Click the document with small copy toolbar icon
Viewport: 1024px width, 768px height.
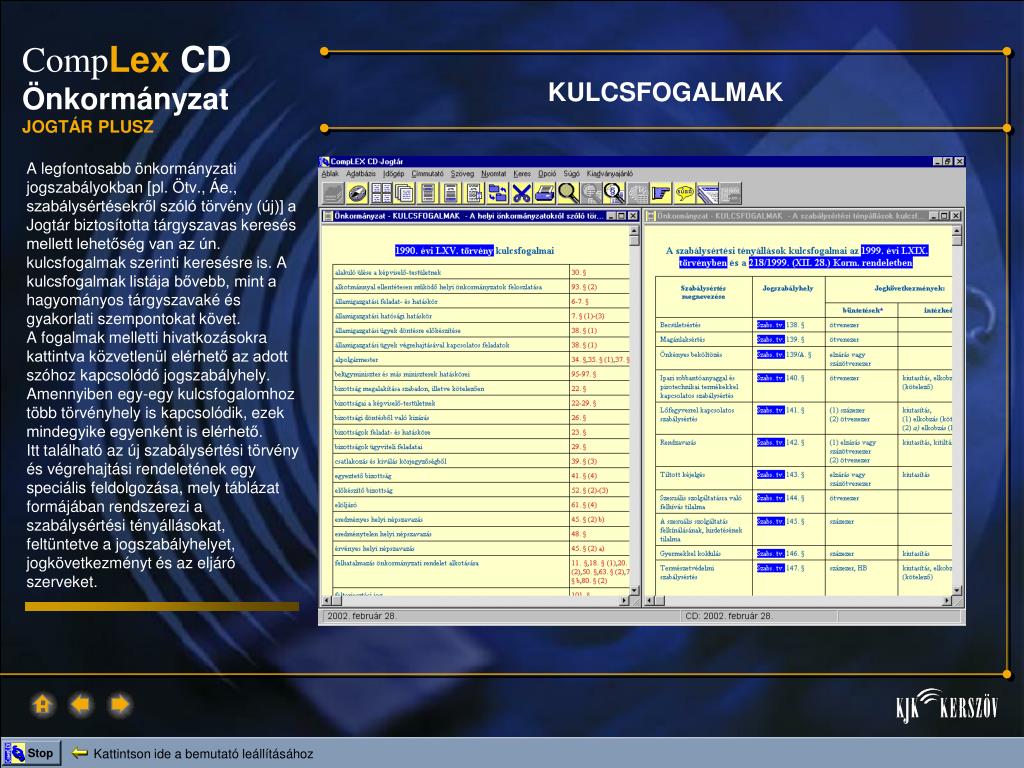tap(474, 193)
